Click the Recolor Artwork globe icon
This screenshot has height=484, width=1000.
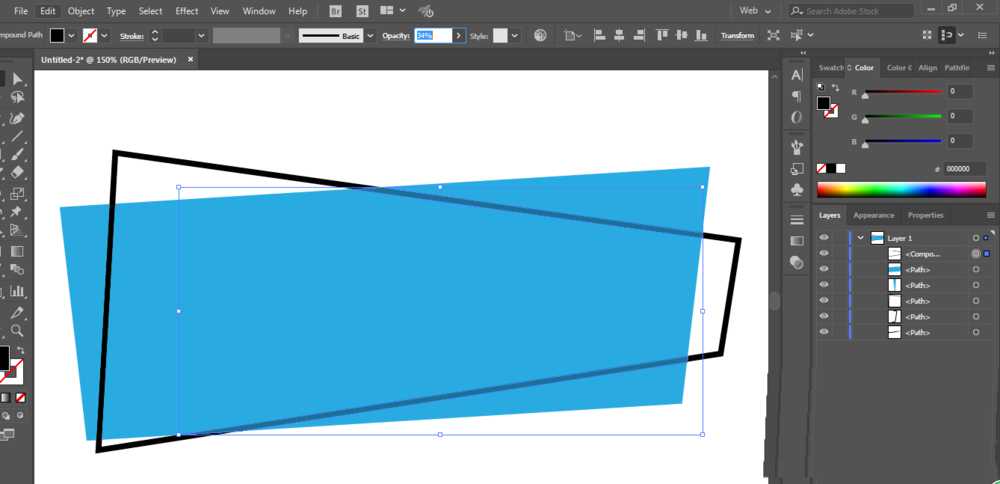[x=540, y=36]
